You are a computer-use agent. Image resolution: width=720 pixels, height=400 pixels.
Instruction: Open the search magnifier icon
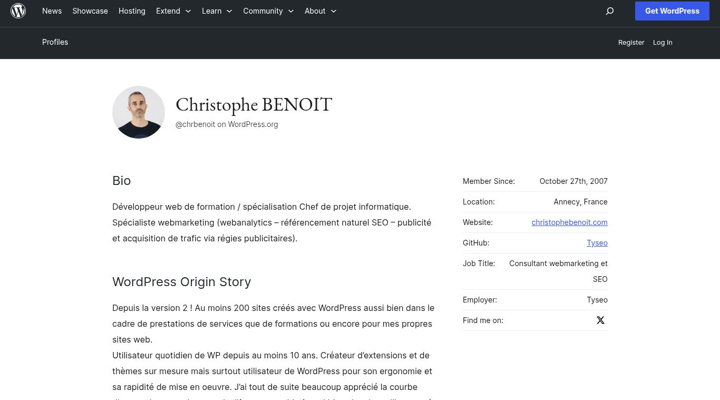[x=609, y=11]
